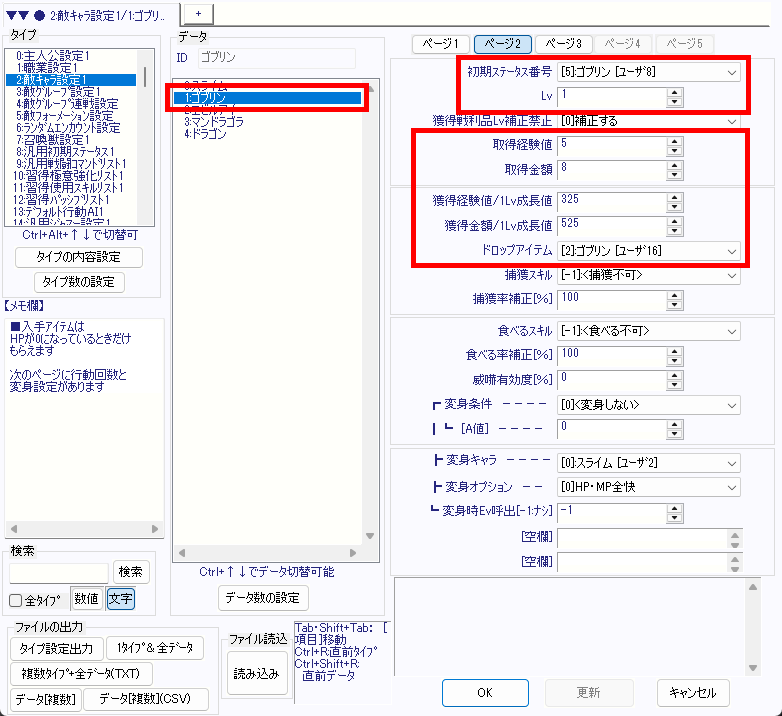Select 4:ドラゴン in the data list
The height and width of the screenshot is (716, 782).
pos(205,134)
